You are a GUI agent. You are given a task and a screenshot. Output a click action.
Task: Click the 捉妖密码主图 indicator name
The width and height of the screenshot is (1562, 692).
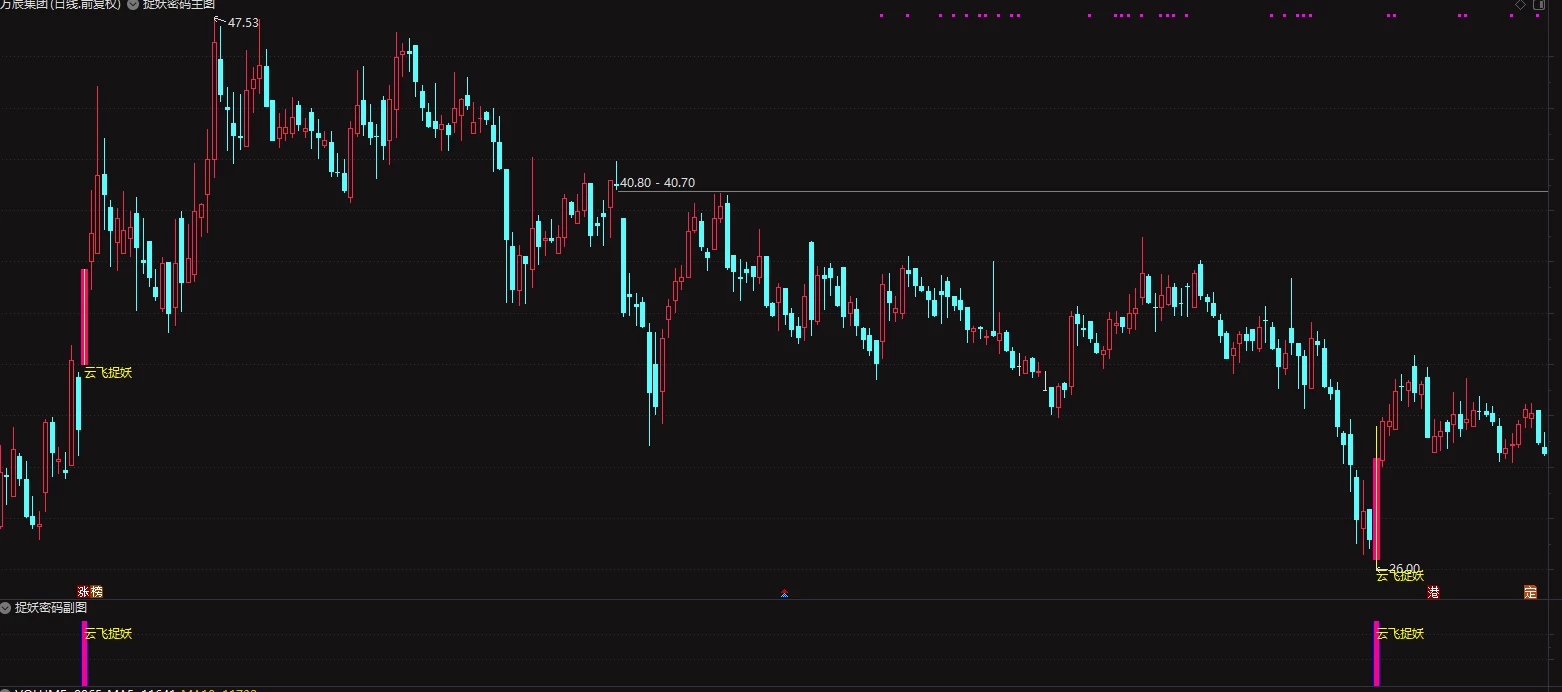coord(179,5)
